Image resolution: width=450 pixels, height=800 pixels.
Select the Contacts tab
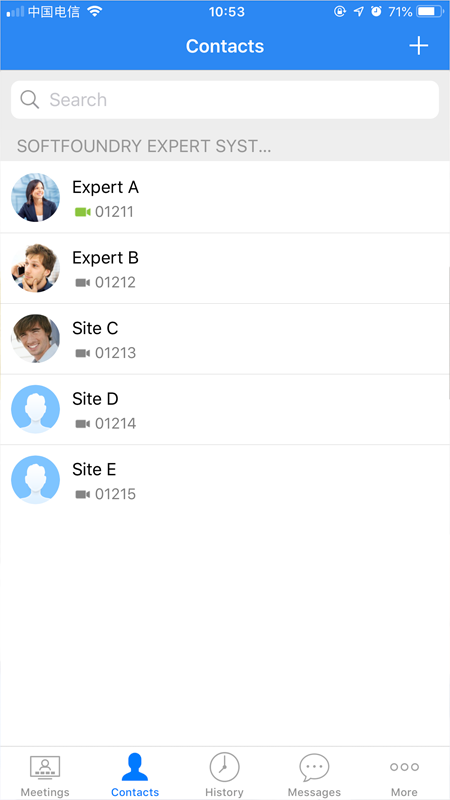coord(135,774)
